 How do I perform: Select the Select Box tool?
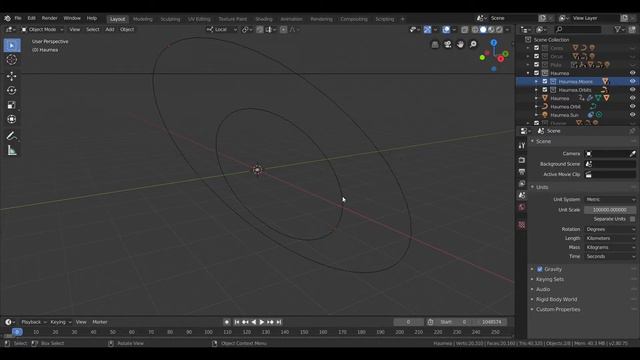(12, 45)
